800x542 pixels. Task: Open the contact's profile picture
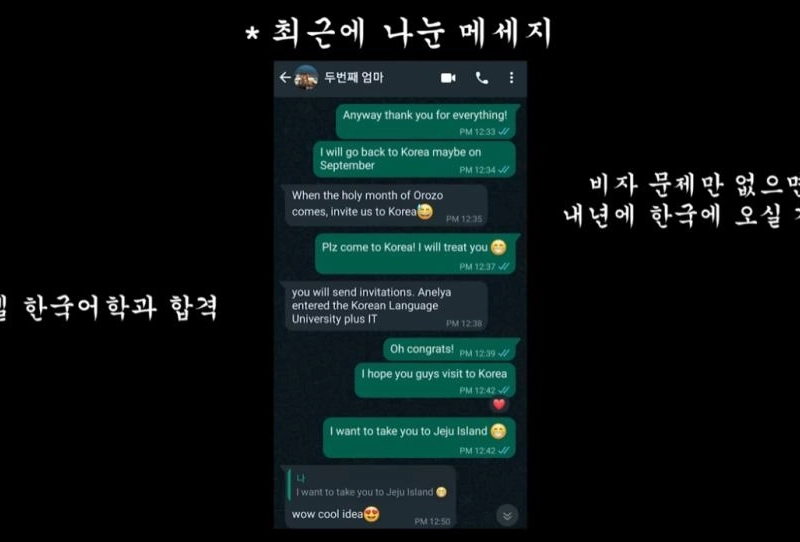306,78
